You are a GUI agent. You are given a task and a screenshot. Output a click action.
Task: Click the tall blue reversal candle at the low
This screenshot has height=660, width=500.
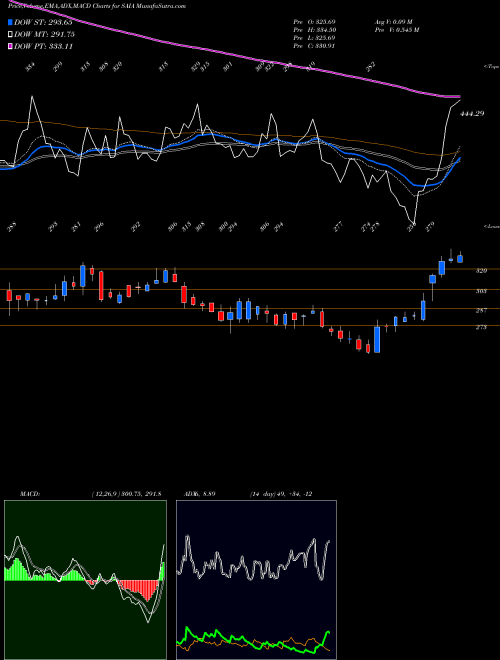(x=377, y=339)
